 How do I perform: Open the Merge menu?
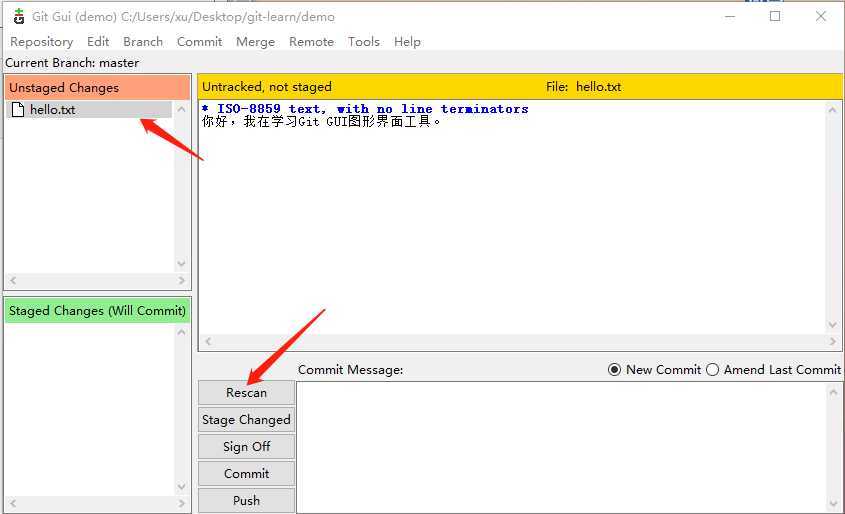click(255, 41)
